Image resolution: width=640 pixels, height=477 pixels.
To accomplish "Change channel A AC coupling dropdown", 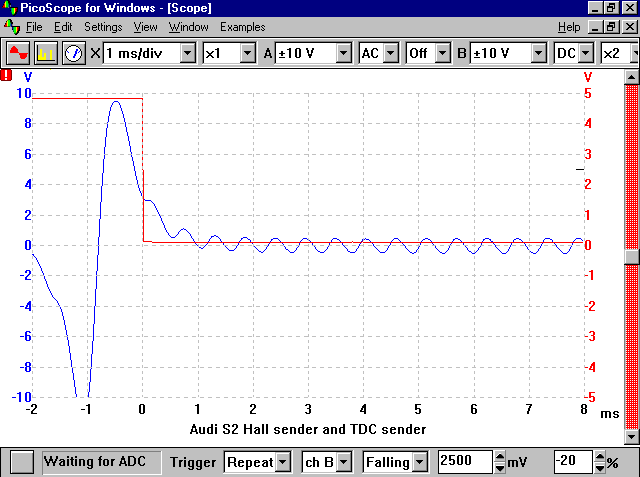I will click(x=391, y=53).
